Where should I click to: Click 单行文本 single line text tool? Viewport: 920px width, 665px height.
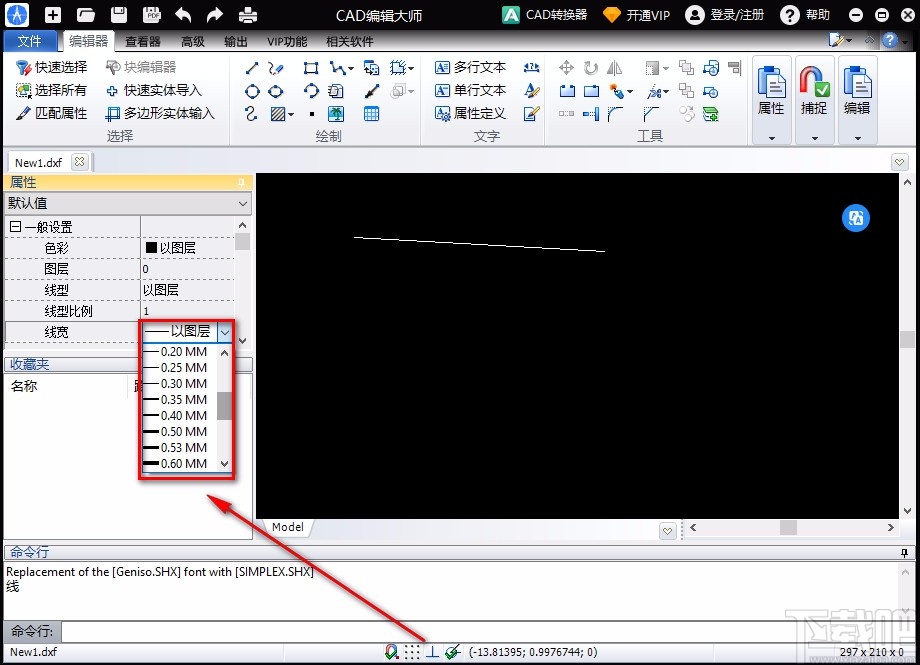470,90
